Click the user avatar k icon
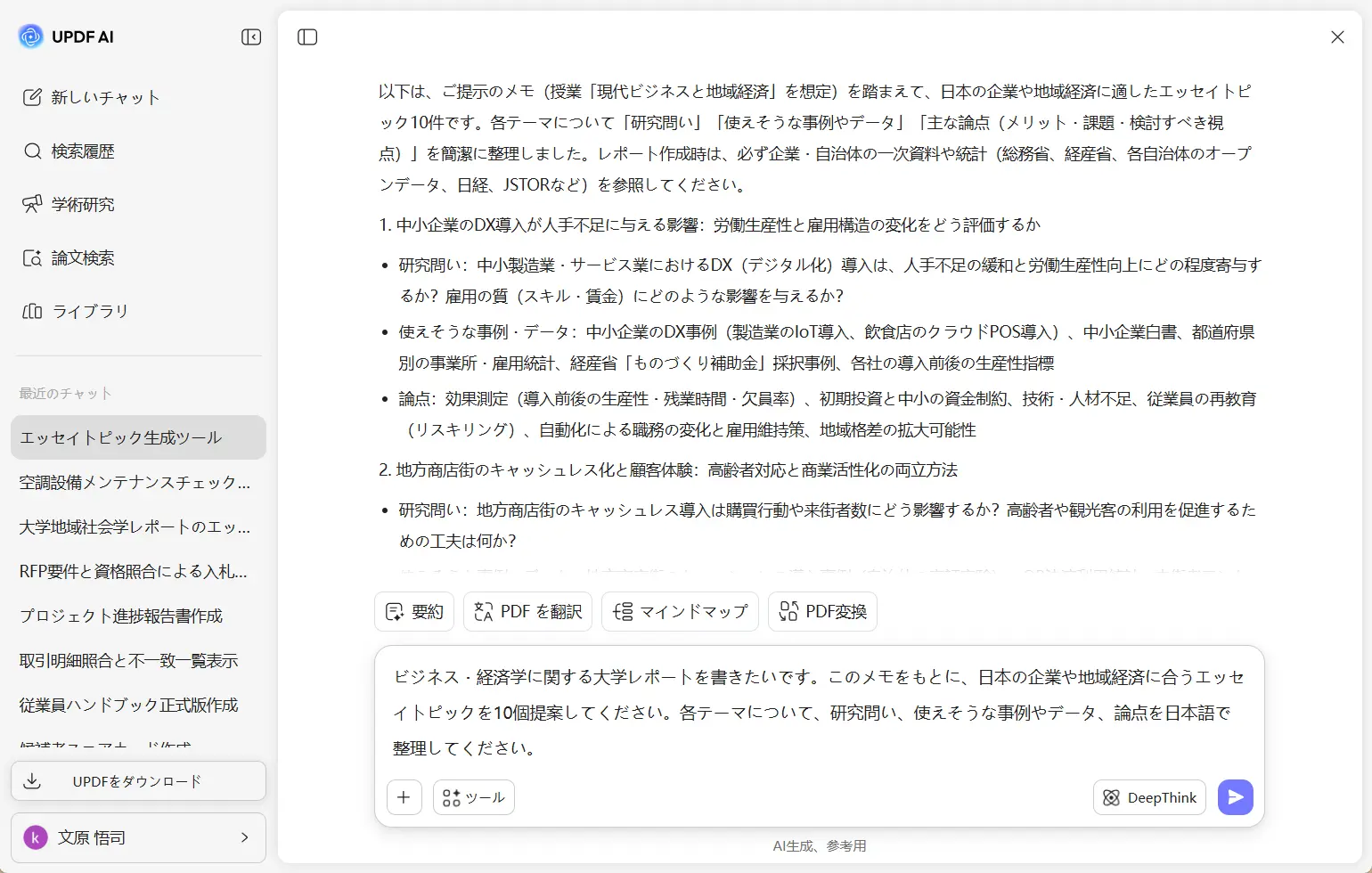Screen dimensions: 1372x873 click(x=35, y=837)
